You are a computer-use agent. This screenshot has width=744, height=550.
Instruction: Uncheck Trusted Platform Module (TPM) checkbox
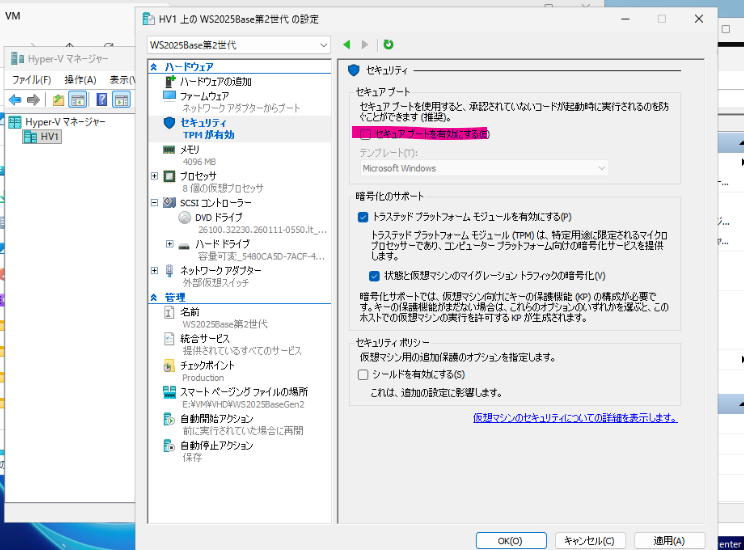[364, 216]
